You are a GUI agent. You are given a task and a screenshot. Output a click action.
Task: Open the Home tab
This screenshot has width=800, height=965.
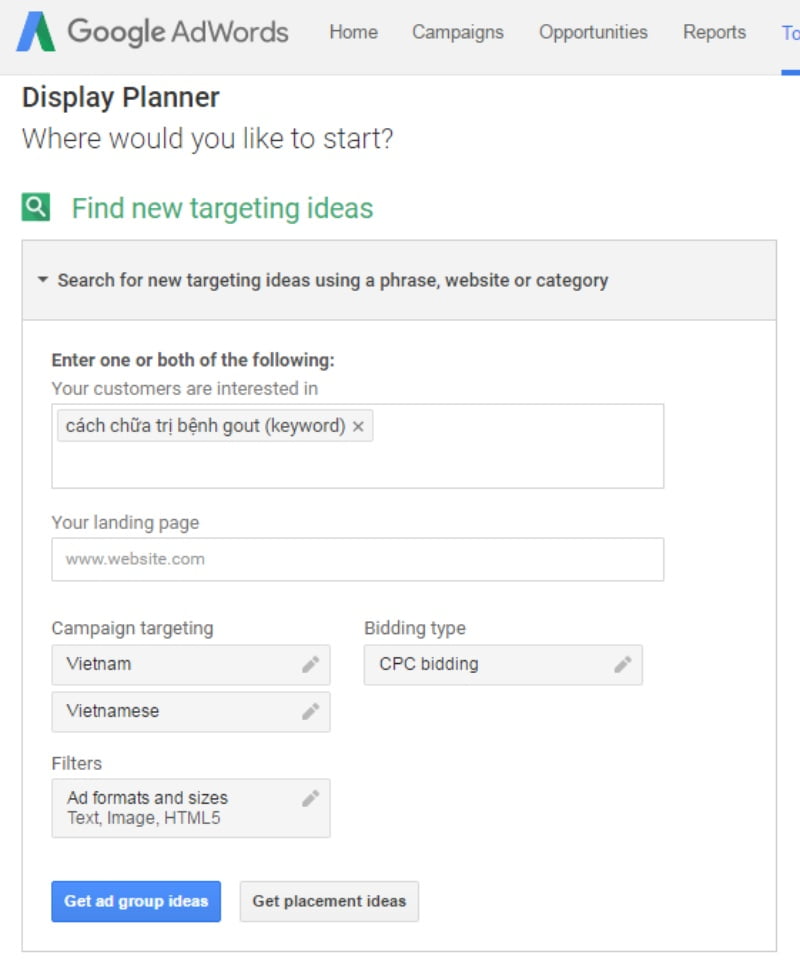coord(354,32)
